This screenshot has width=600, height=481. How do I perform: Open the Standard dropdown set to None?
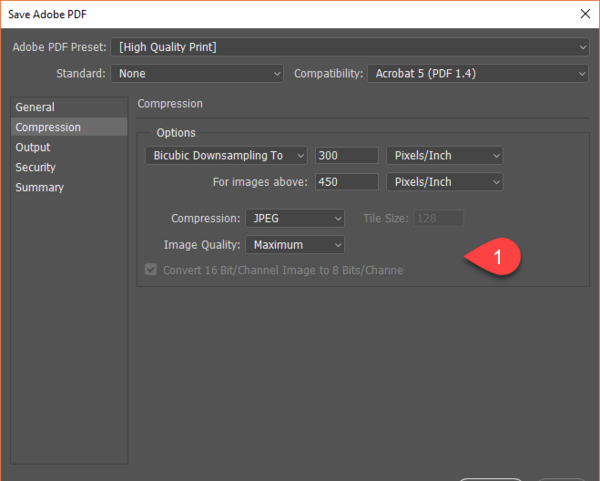197,73
